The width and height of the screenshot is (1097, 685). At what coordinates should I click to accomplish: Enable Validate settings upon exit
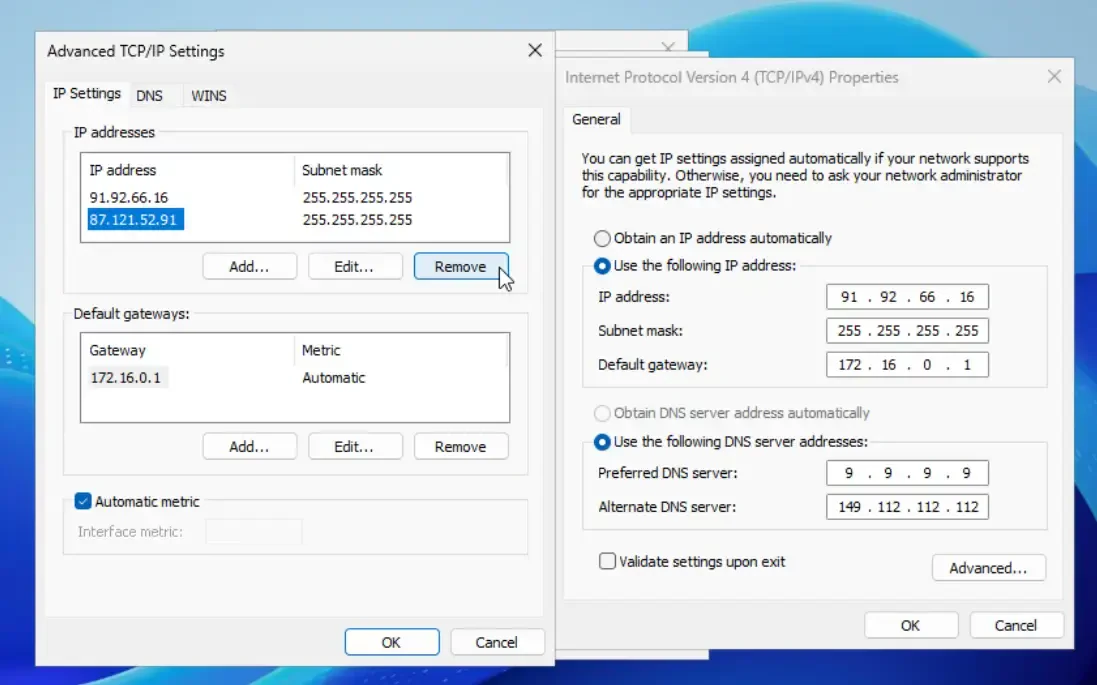click(x=607, y=562)
